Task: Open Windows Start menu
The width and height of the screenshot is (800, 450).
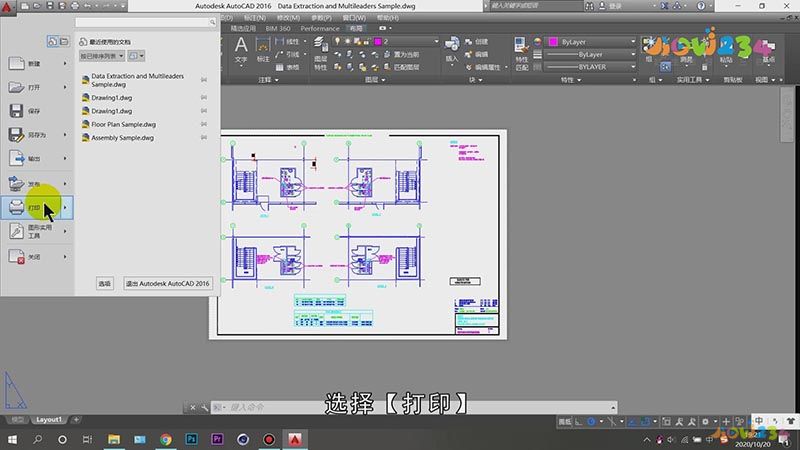Action: (12, 439)
